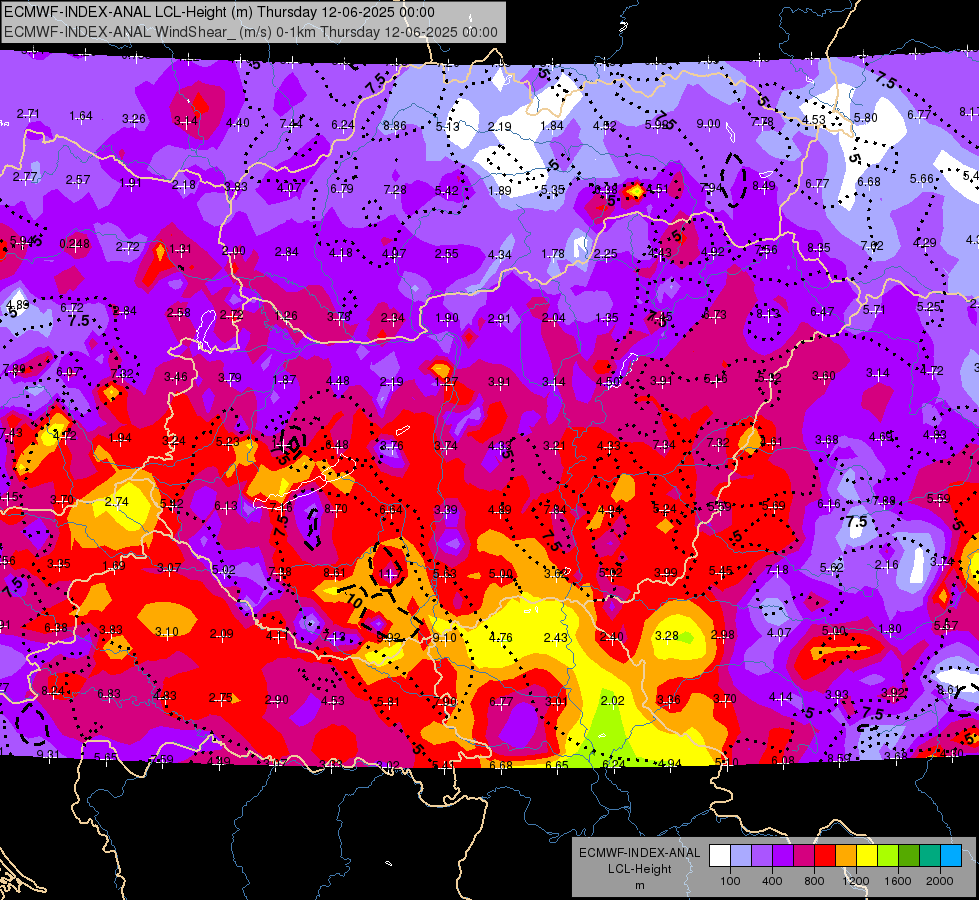Screen dimensions: 979x900
Task: Click the grid value 3.10
Action: [x=167, y=632]
